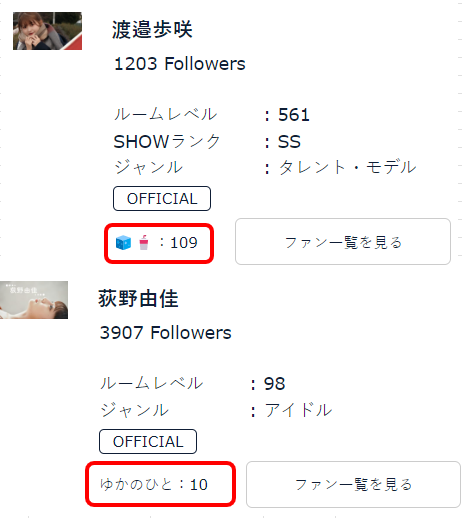Viewport: 462px width, 518px height.
Task: Click the 1203 Followers text
Action: [x=180, y=64]
